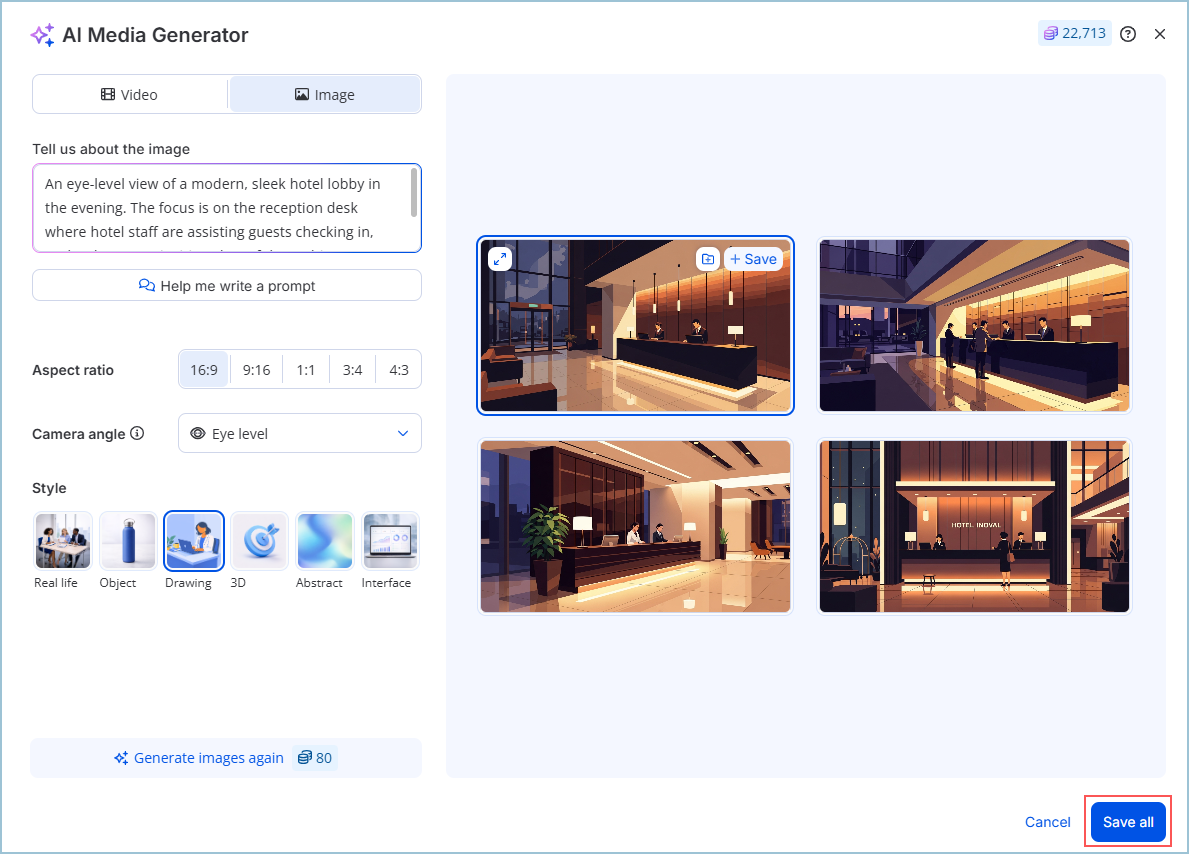Select the Interface style icon
Viewport: 1189px width, 854px height.
390,541
